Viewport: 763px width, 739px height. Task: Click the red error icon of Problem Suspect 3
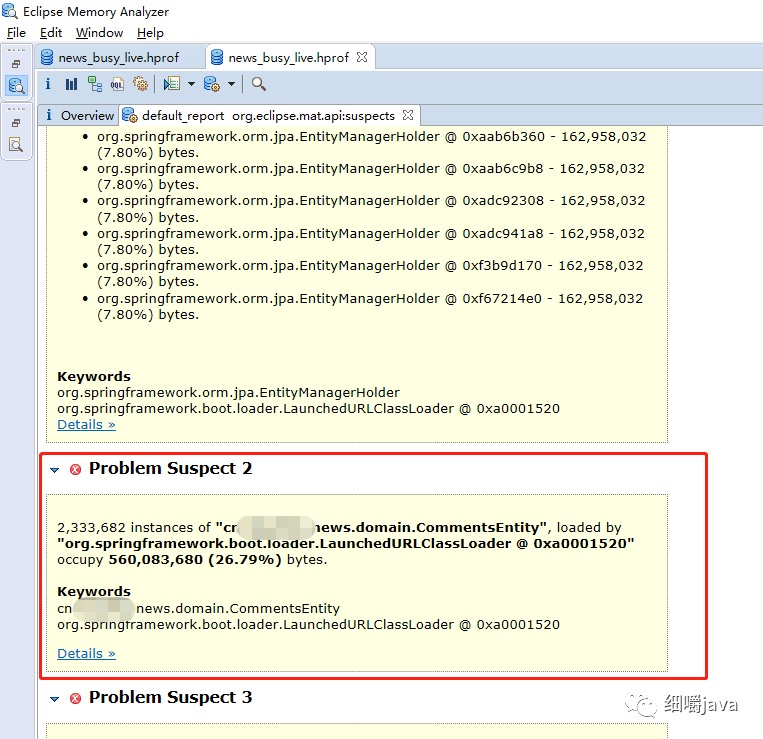pos(75,699)
